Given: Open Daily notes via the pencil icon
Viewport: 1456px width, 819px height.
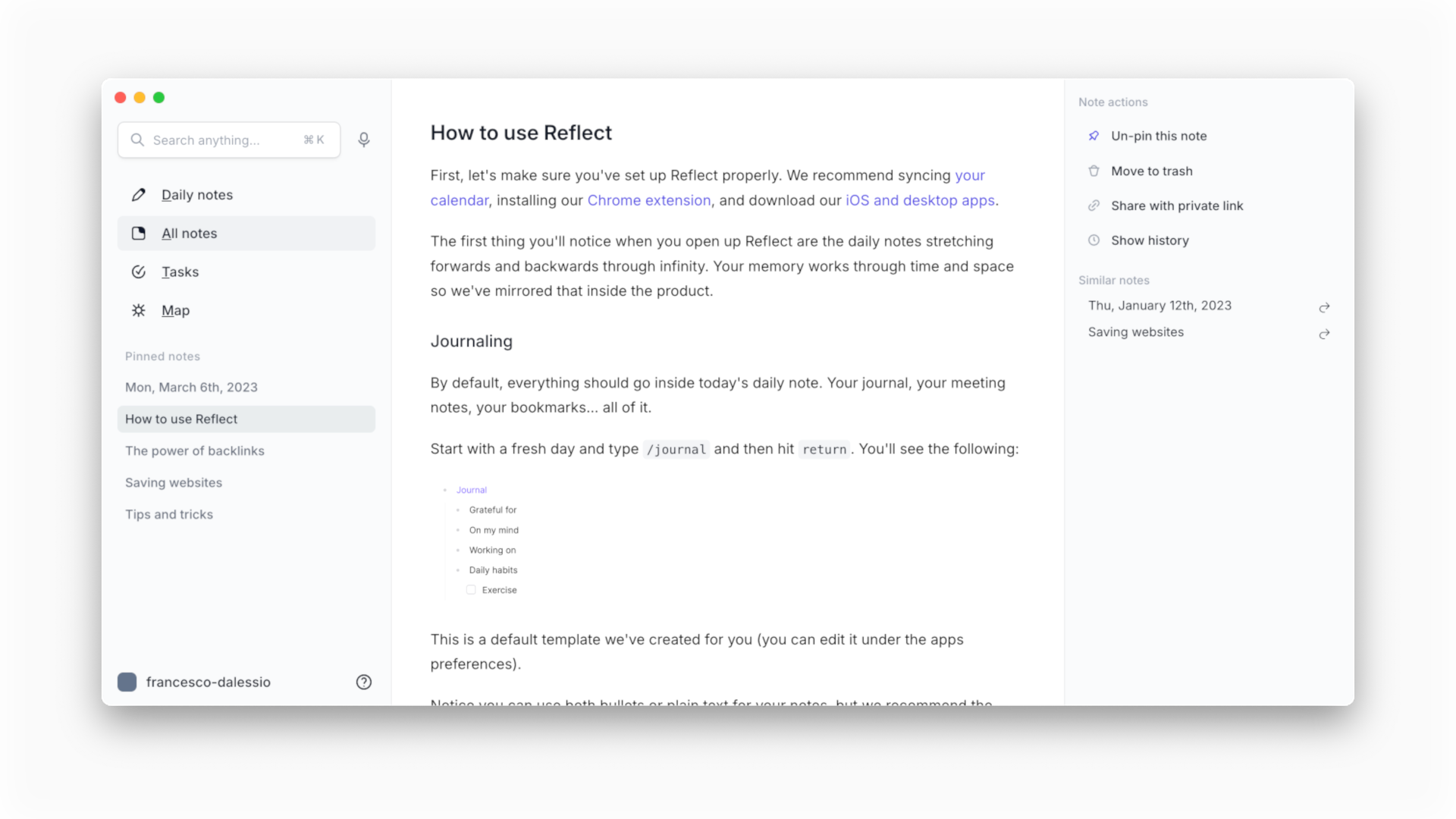Looking at the screenshot, I should coord(138,194).
